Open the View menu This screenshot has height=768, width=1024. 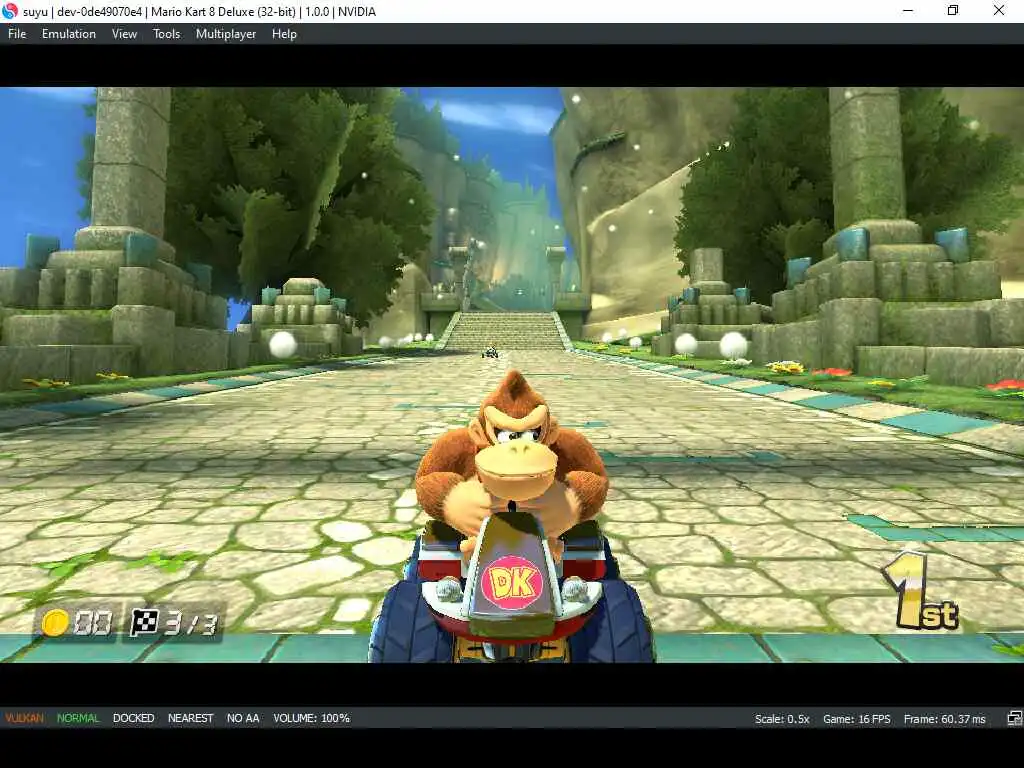124,34
